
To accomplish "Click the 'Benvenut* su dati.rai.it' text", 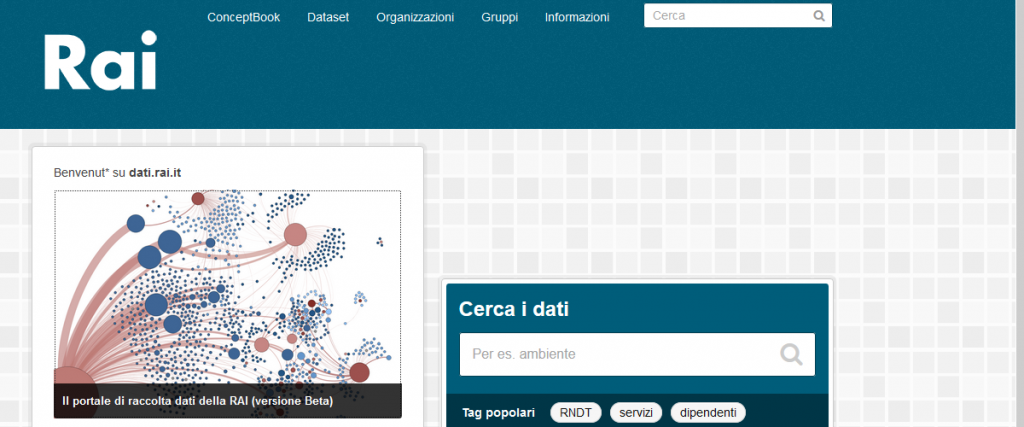I will click(118, 173).
